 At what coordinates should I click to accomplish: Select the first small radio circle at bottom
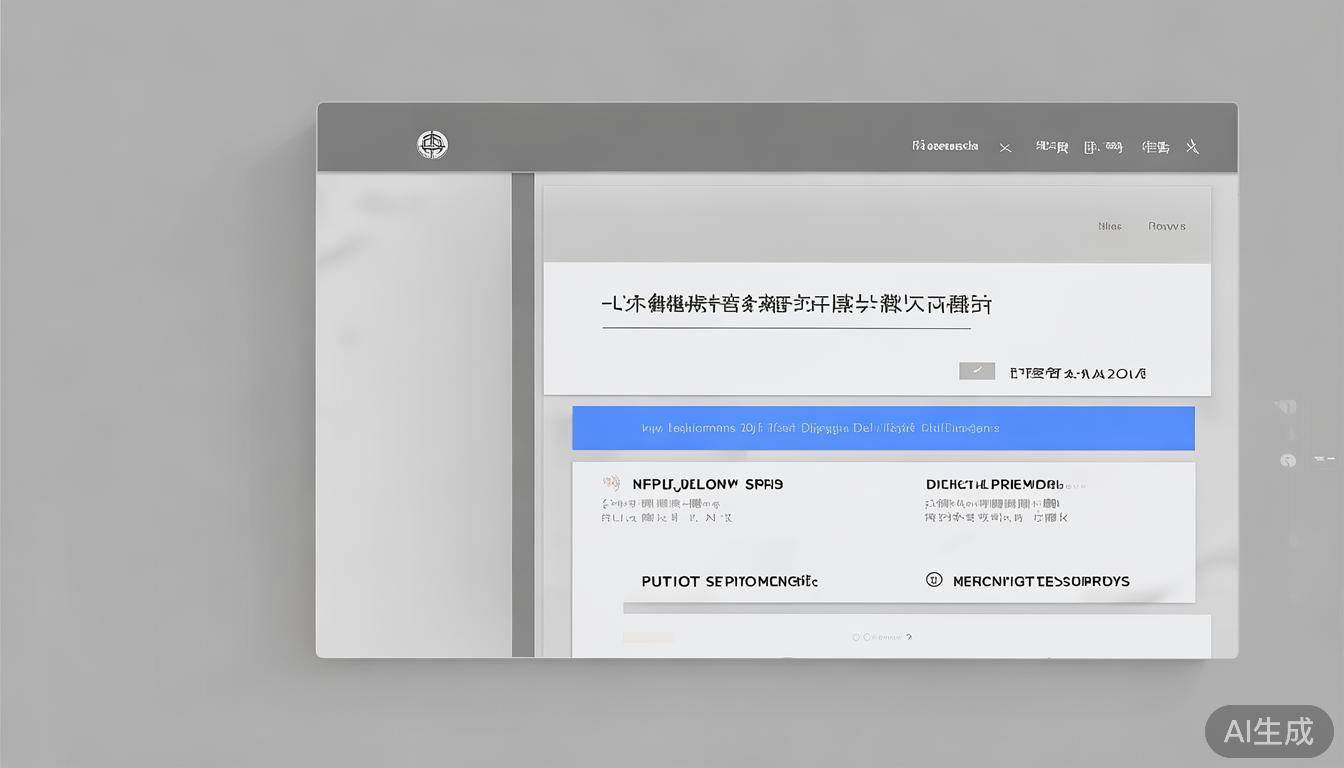pos(856,637)
